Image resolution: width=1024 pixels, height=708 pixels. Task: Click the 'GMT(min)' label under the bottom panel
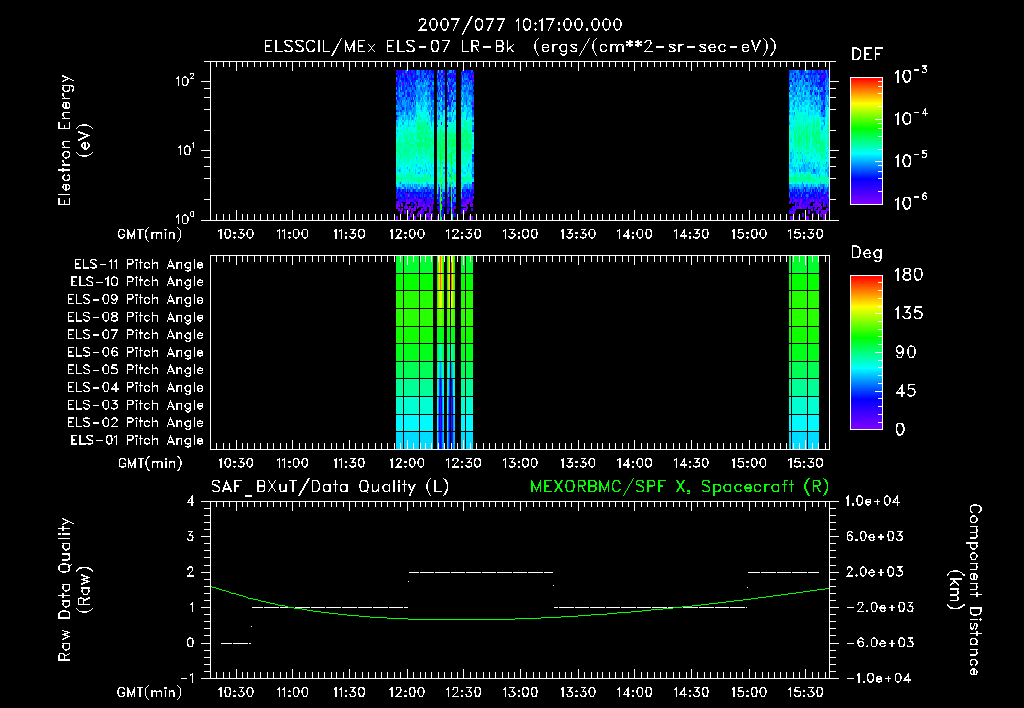point(150,692)
